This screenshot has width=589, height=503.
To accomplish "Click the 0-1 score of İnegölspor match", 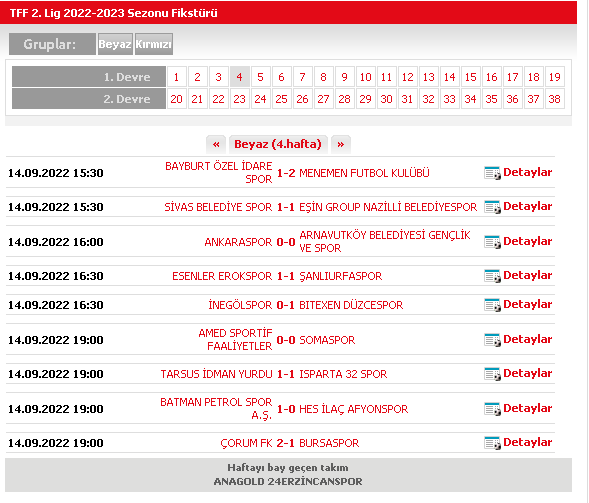I will coord(285,305).
